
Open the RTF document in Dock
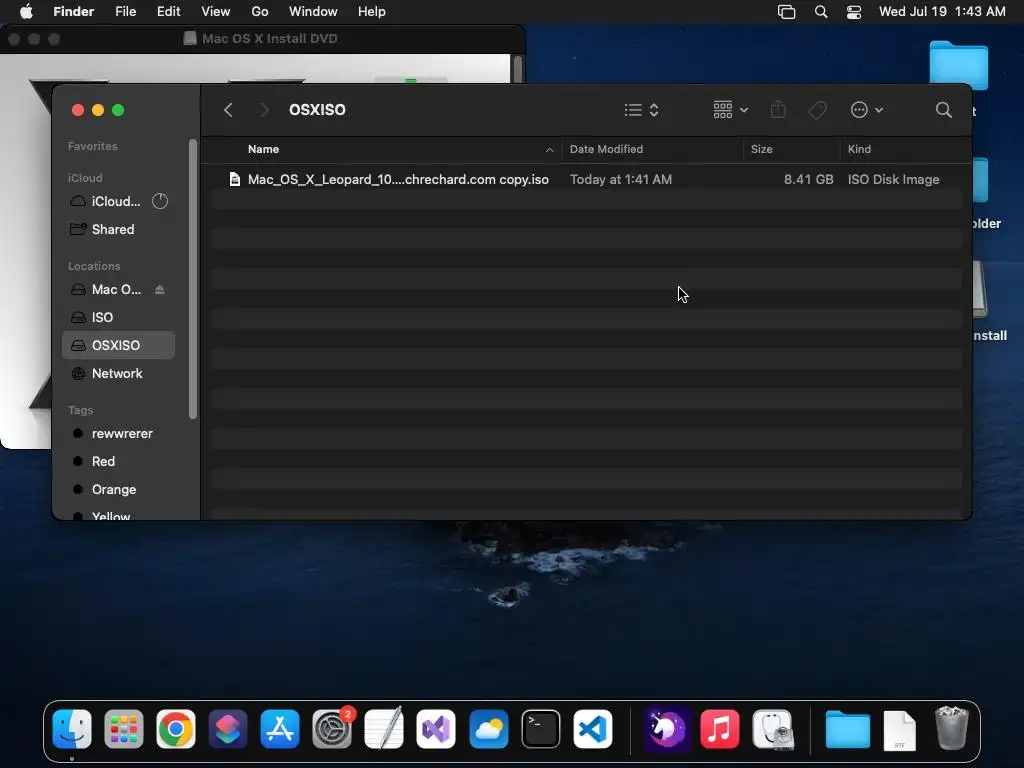pyautogui.click(x=899, y=730)
